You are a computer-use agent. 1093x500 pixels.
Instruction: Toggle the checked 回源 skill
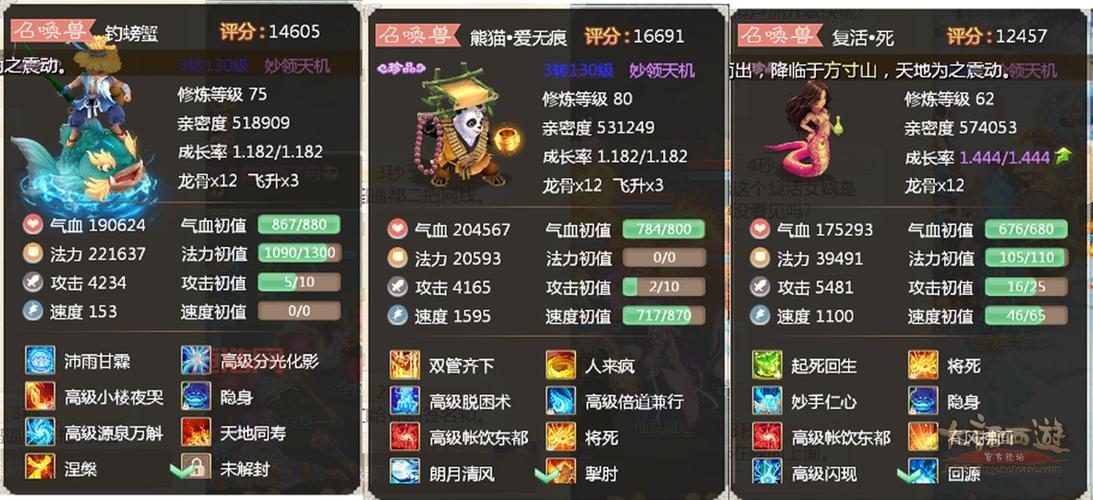pos(923,472)
